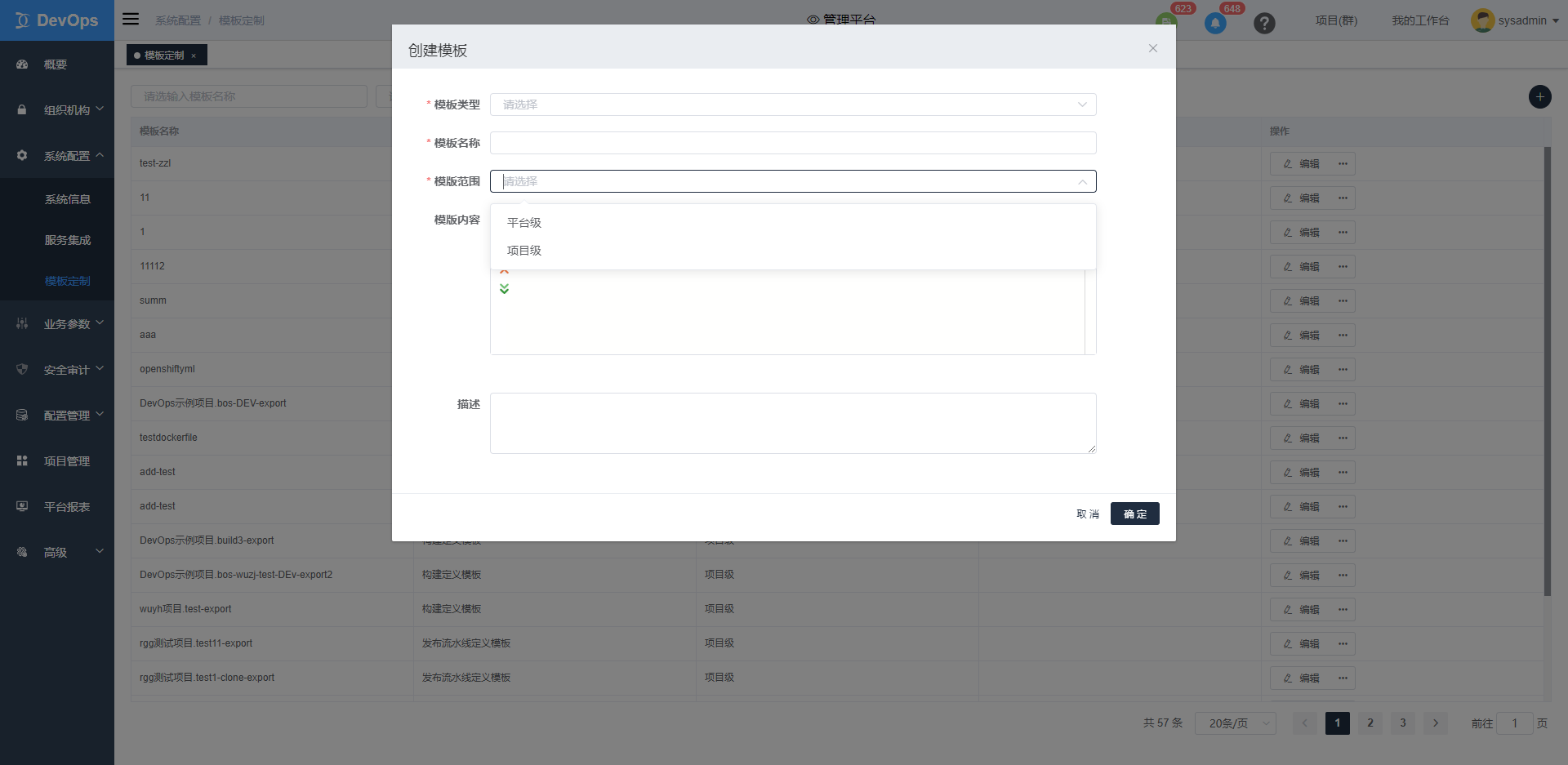Click the DevOps logo

(x=56, y=20)
